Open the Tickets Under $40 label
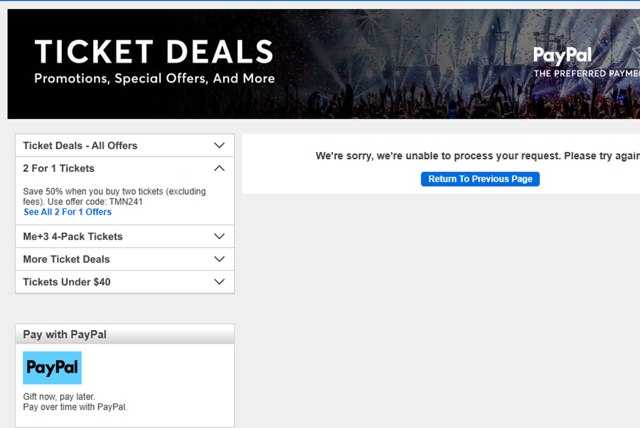The image size is (640, 428). pos(67,282)
